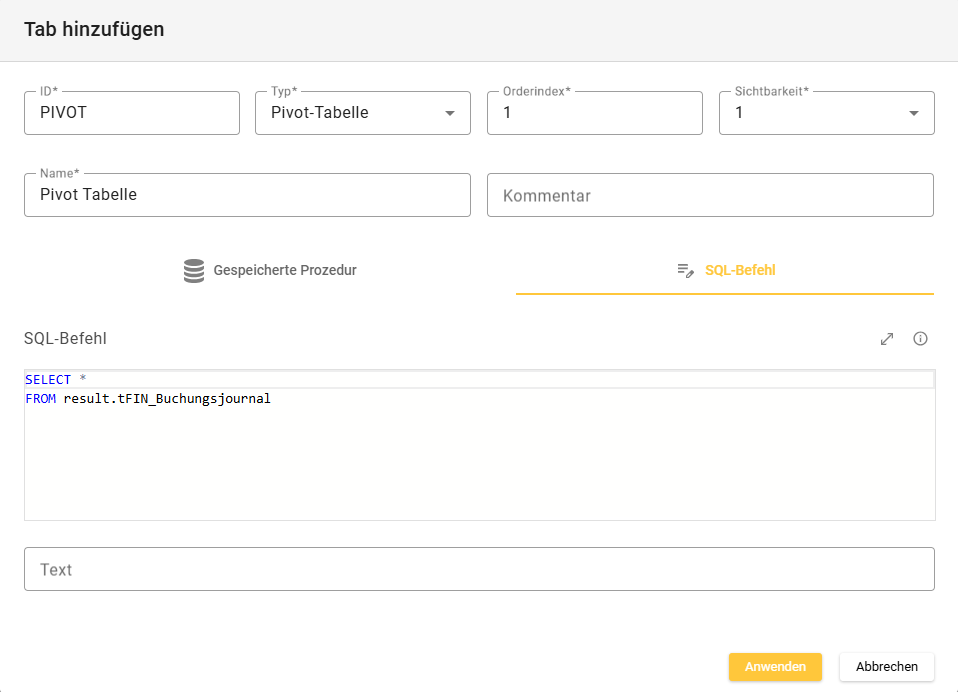
Task: Focus the Name field with Pivot Tabelle
Action: pos(246,195)
